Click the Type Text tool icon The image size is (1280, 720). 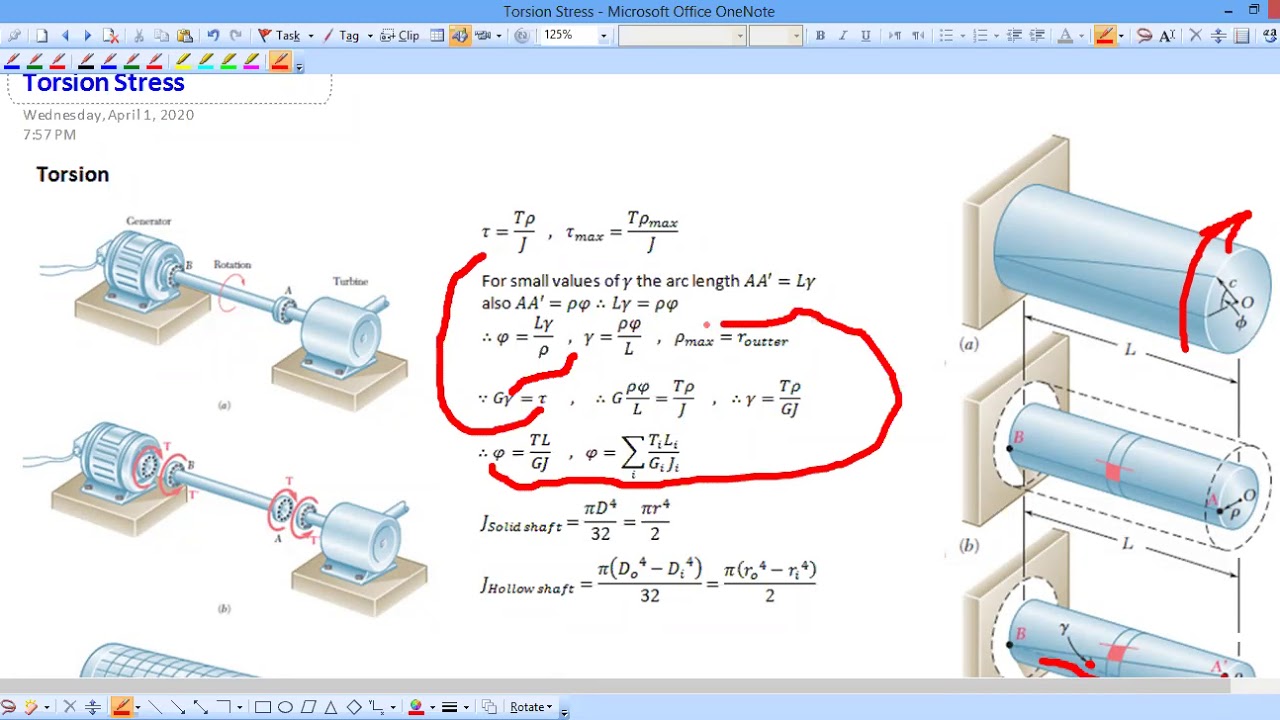tap(1167, 35)
